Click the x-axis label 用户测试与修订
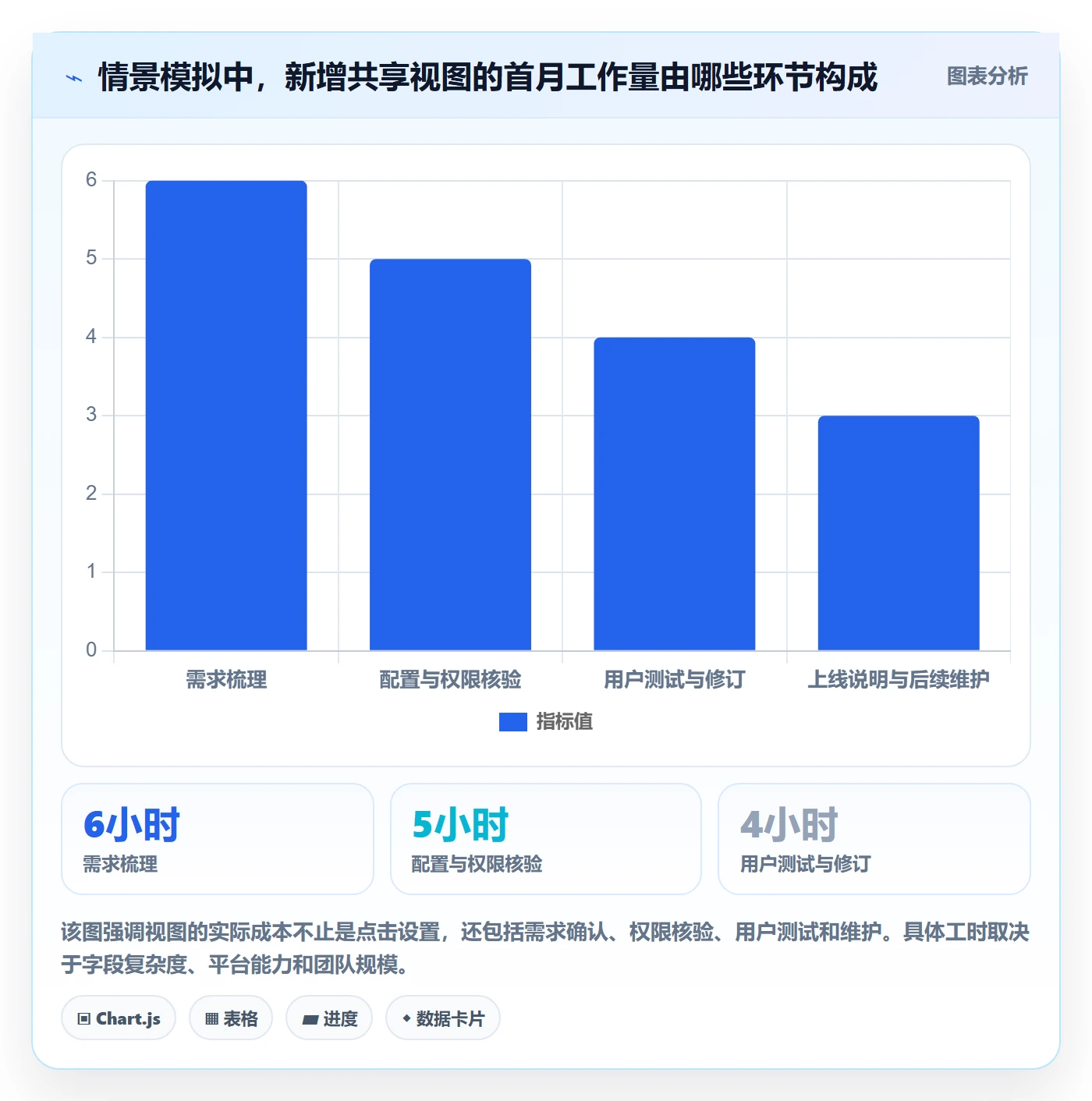Screen dimensions: 1092x1101 tap(675, 680)
